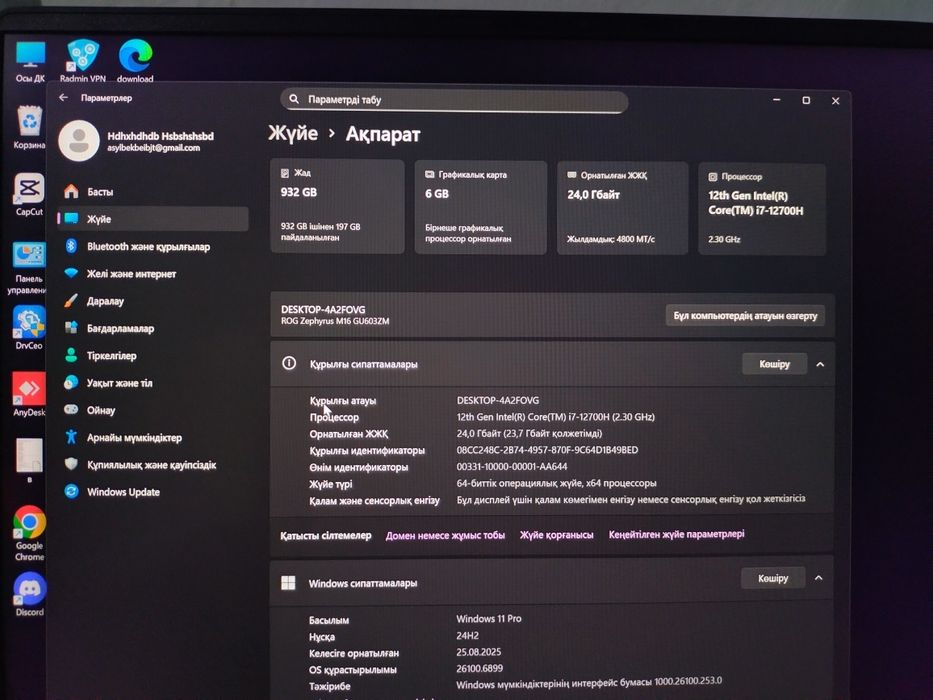The width and height of the screenshot is (933, 700).
Task: Click the accessibility icon for Арнайы мүмкіндіктер
Action: (x=71, y=437)
